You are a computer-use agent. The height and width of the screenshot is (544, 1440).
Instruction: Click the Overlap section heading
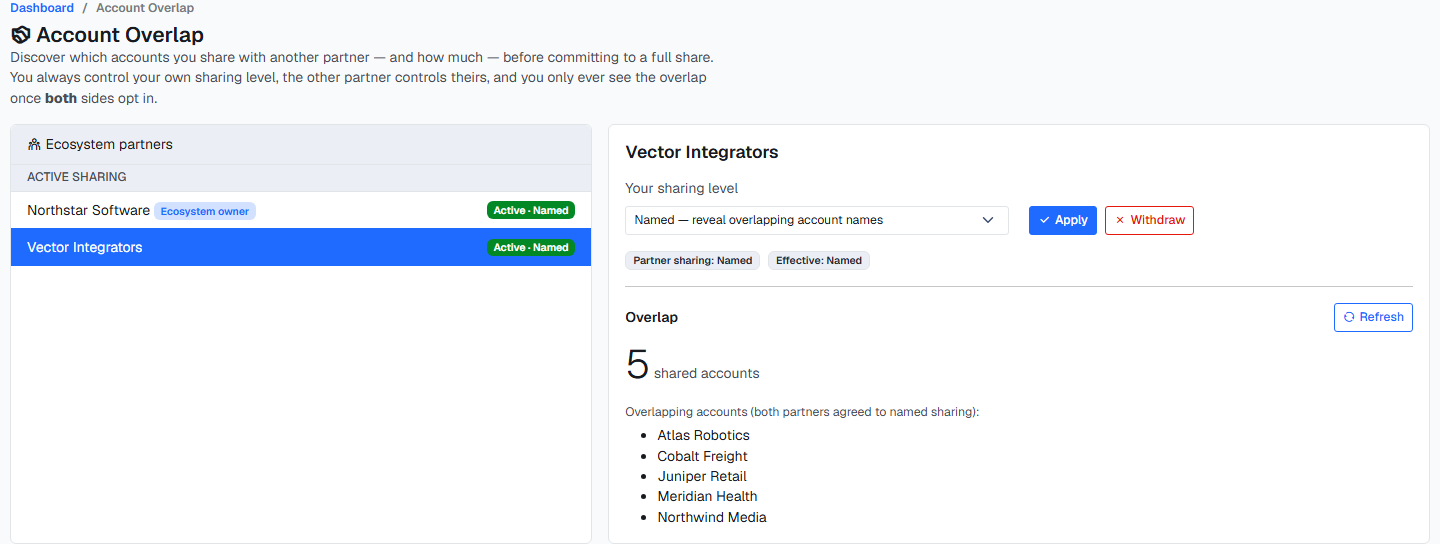click(651, 317)
